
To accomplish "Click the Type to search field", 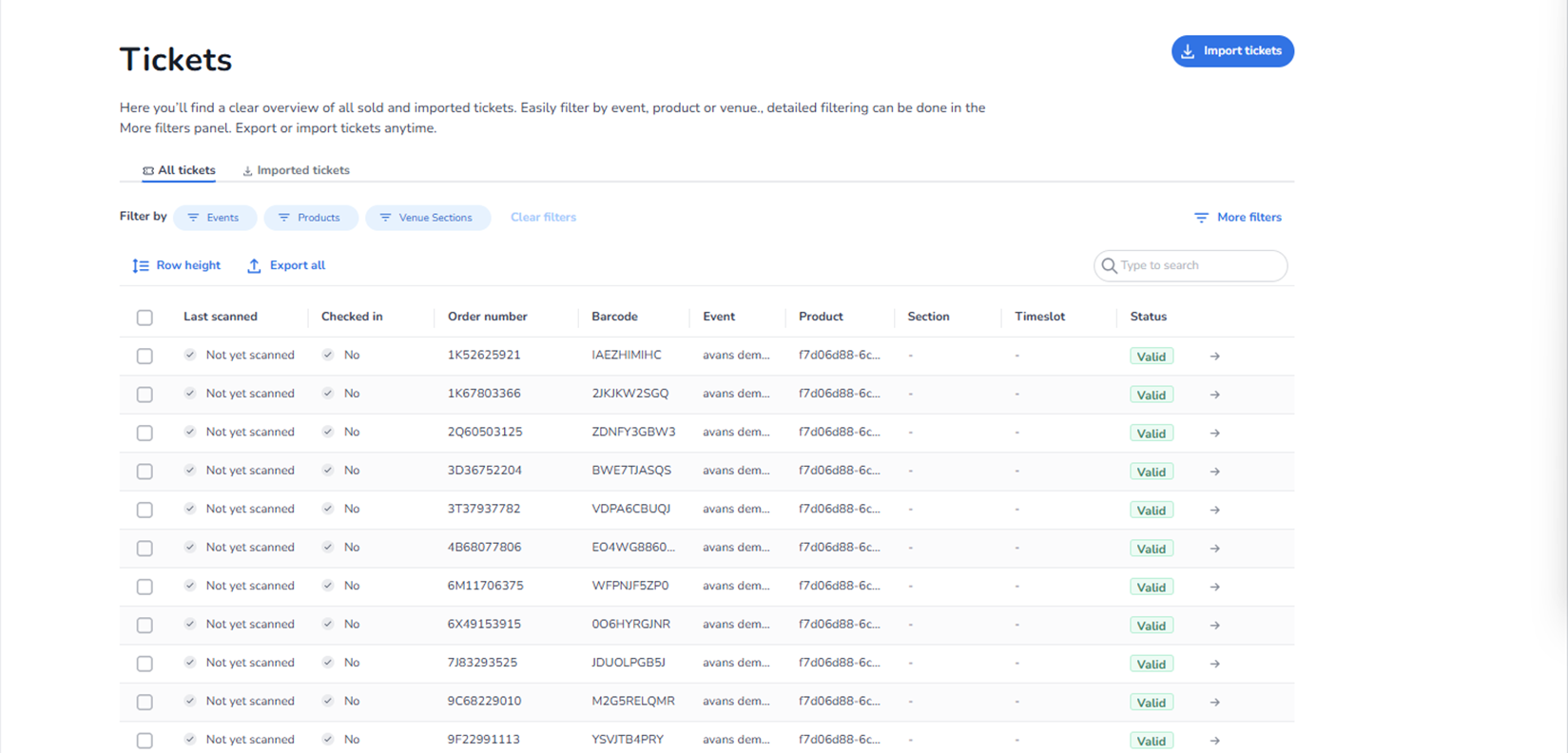I will pyautogui.click(x=1198, y=266).
